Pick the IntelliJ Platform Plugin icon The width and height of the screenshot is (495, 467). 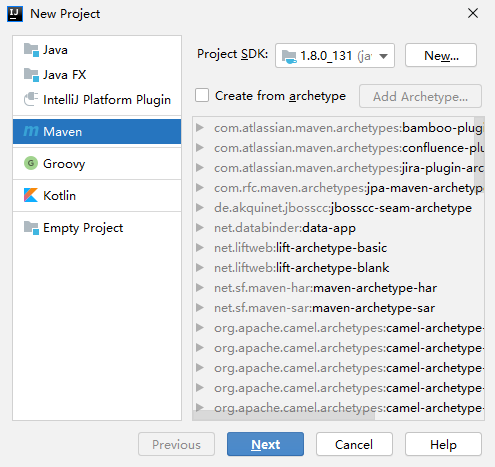[31, 99]
